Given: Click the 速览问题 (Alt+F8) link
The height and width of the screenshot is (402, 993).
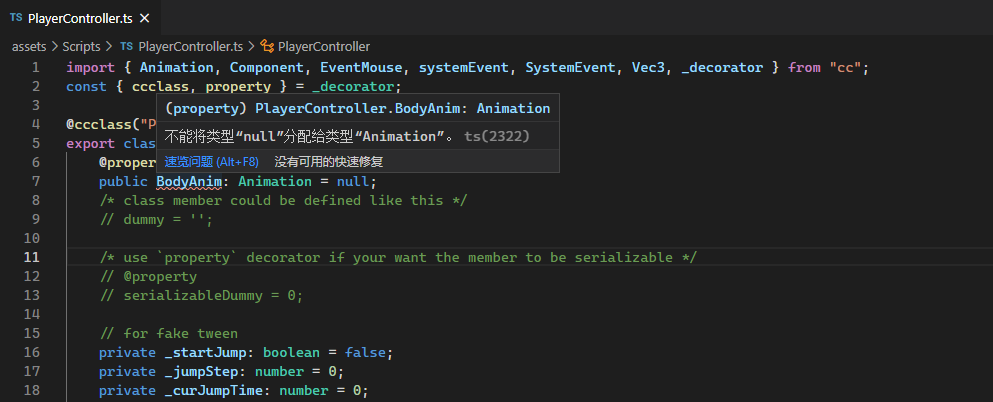Looking at the screenshot, I should [x=211, y=161].
